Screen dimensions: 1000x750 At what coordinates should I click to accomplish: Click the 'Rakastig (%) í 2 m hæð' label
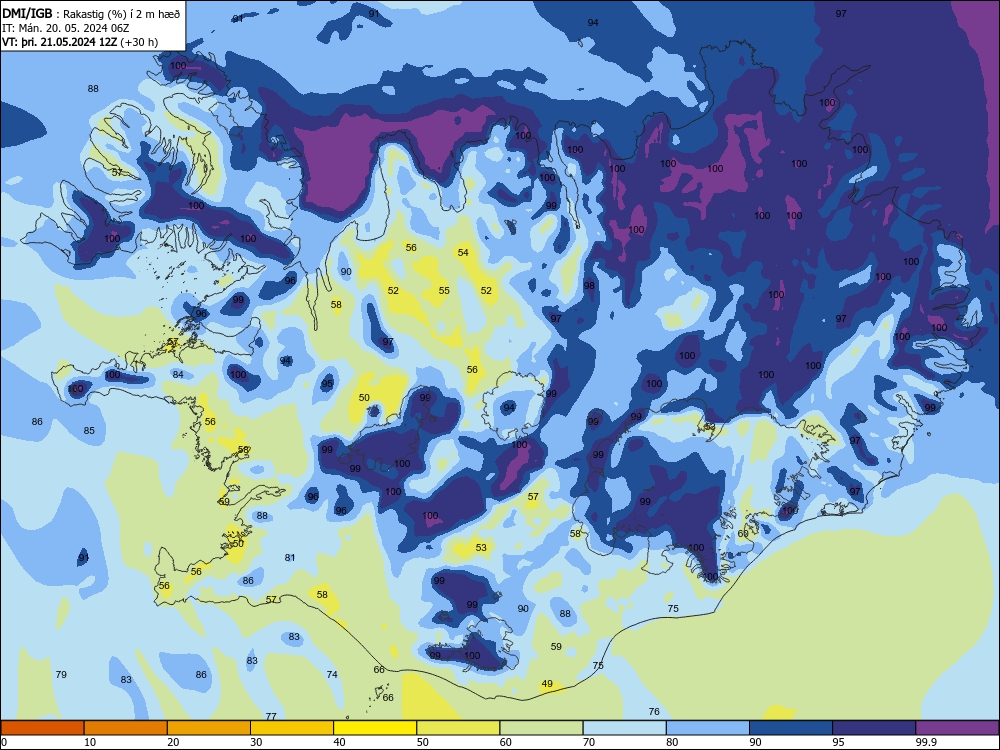[121, 14]
